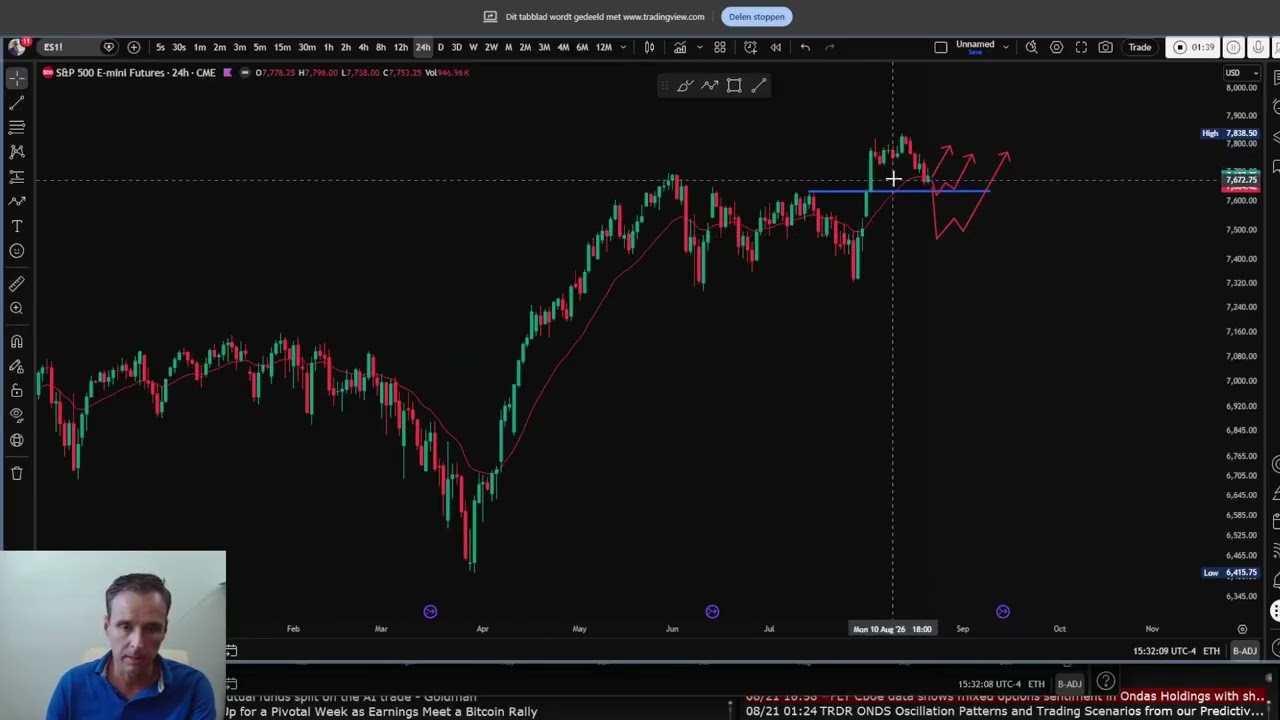
Task: Delete drawings with the trash icon
Action: coord(17,473)
